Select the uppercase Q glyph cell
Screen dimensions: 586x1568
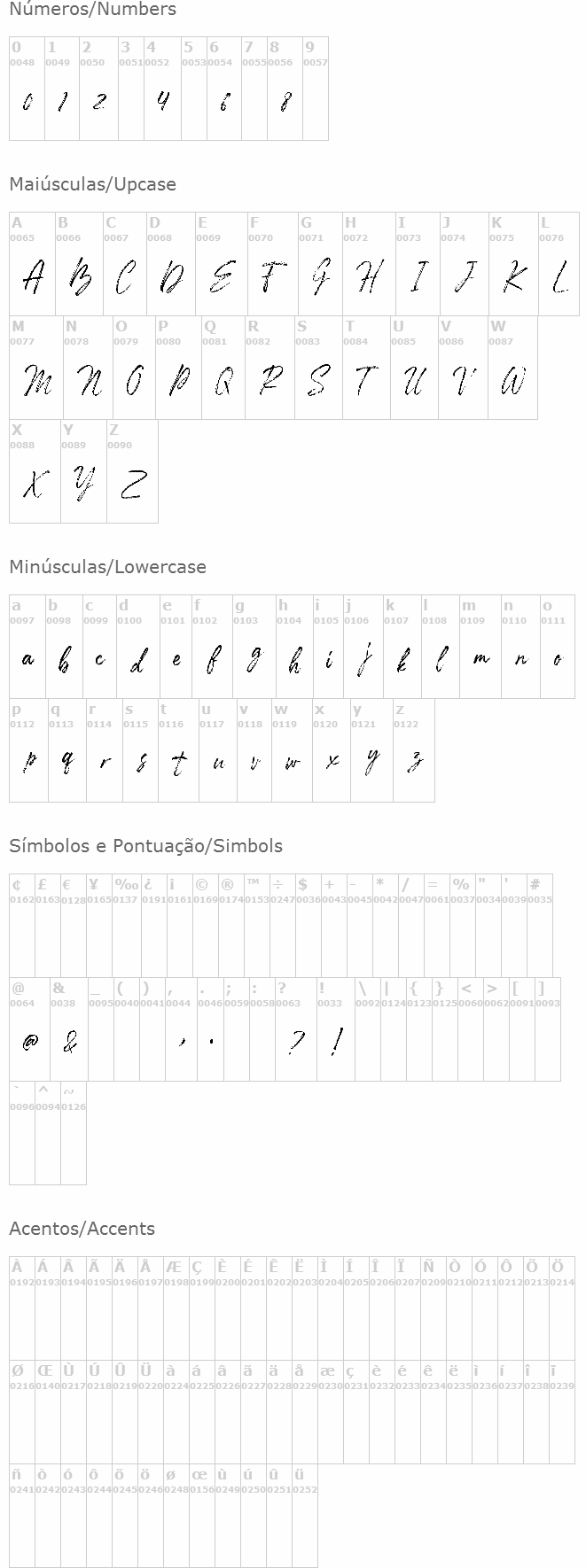click(223, 368)
